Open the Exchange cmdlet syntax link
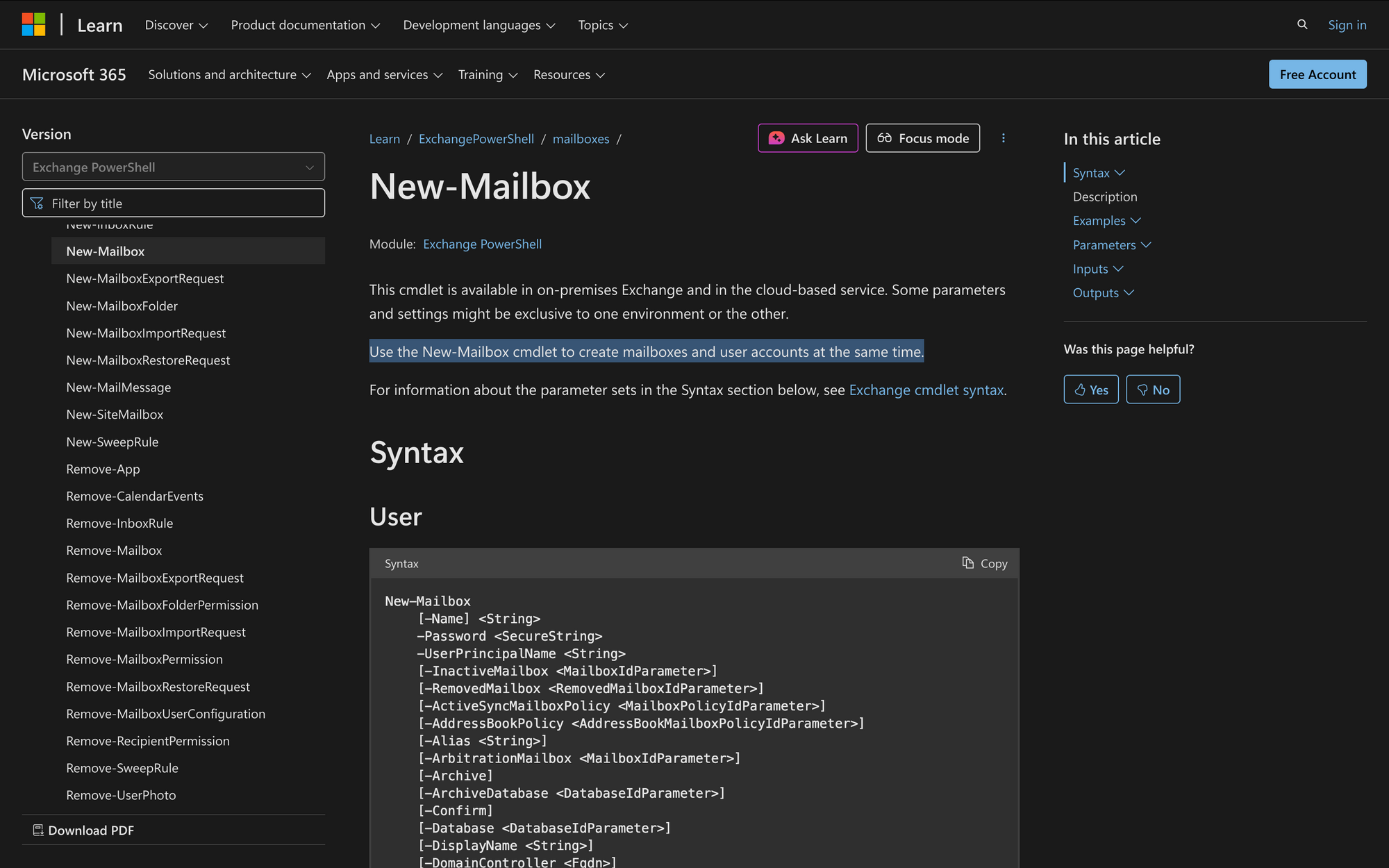The height and width of the screenshot is (868, 1389). point(926,390)
